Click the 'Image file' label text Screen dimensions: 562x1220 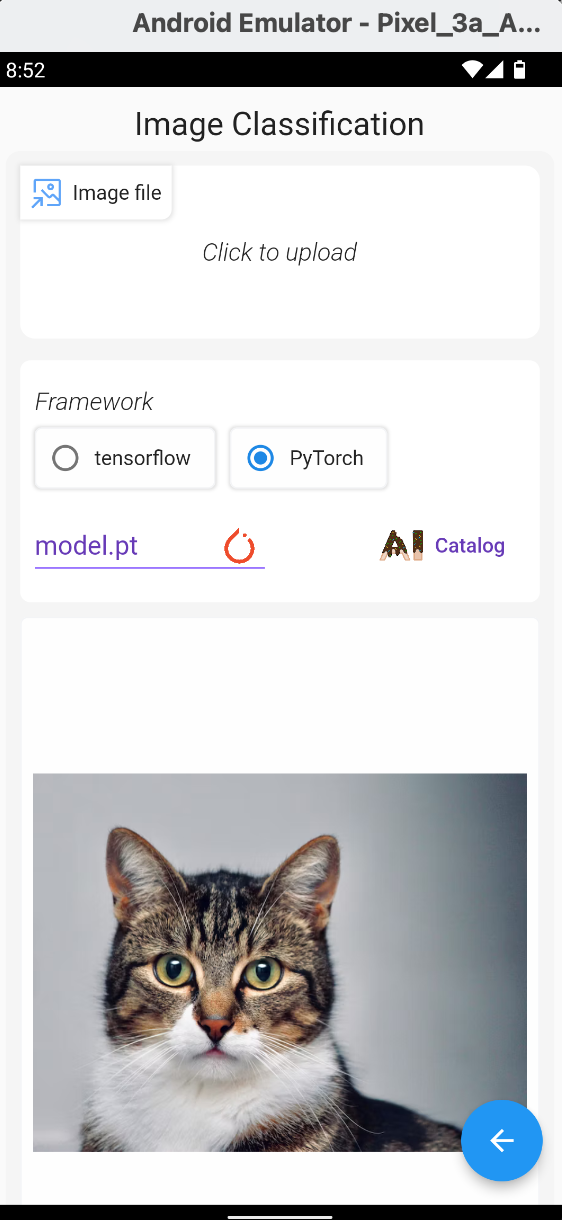point(117,193)
